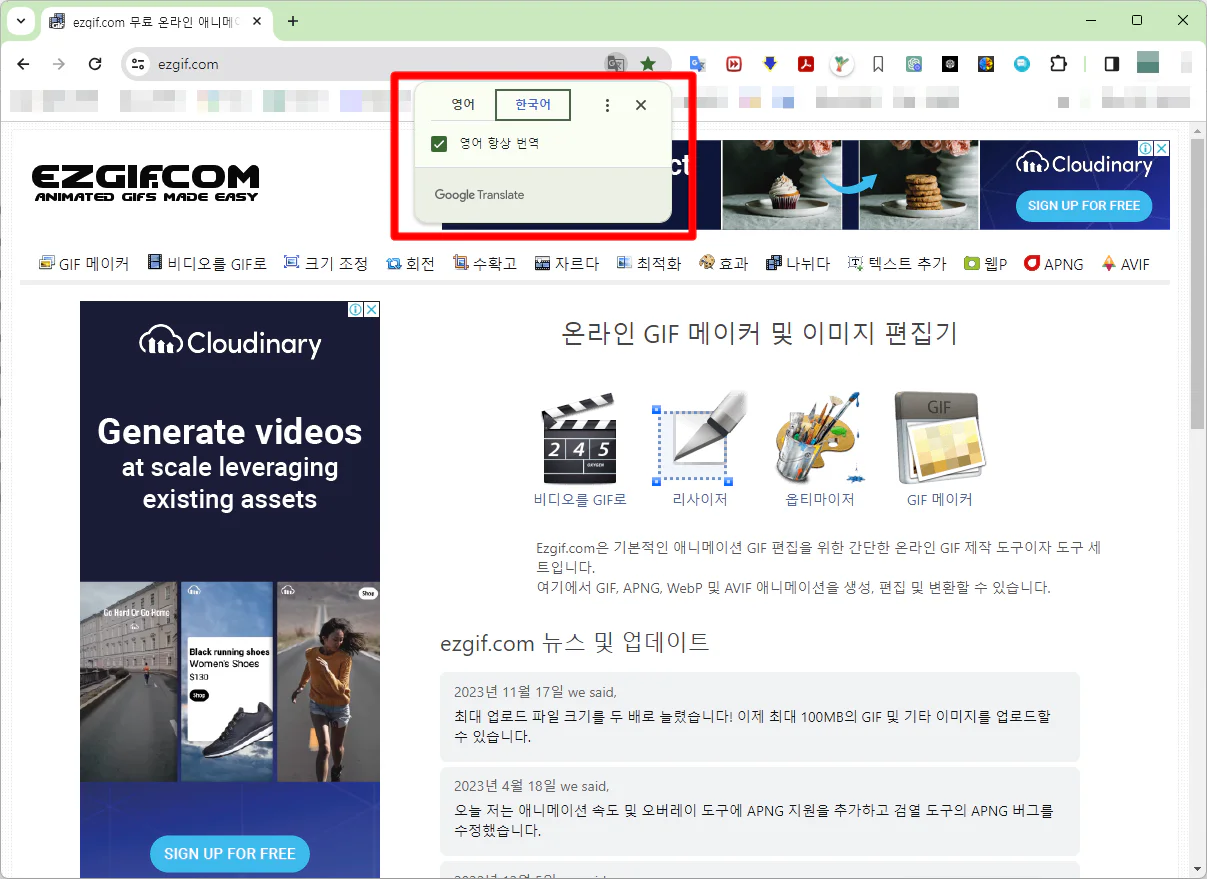Reload the ezgif.com page
The height and width of the screenshot is (879, 1207).
coord(95,64)
